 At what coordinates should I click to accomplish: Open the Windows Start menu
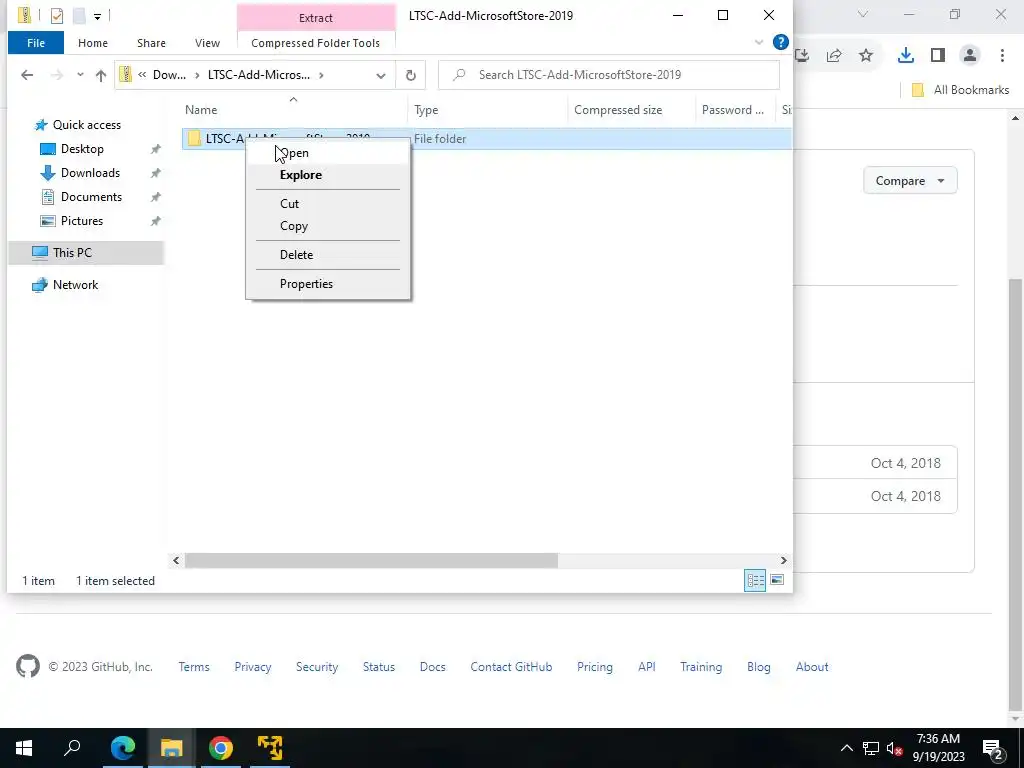tap(24, 748)
